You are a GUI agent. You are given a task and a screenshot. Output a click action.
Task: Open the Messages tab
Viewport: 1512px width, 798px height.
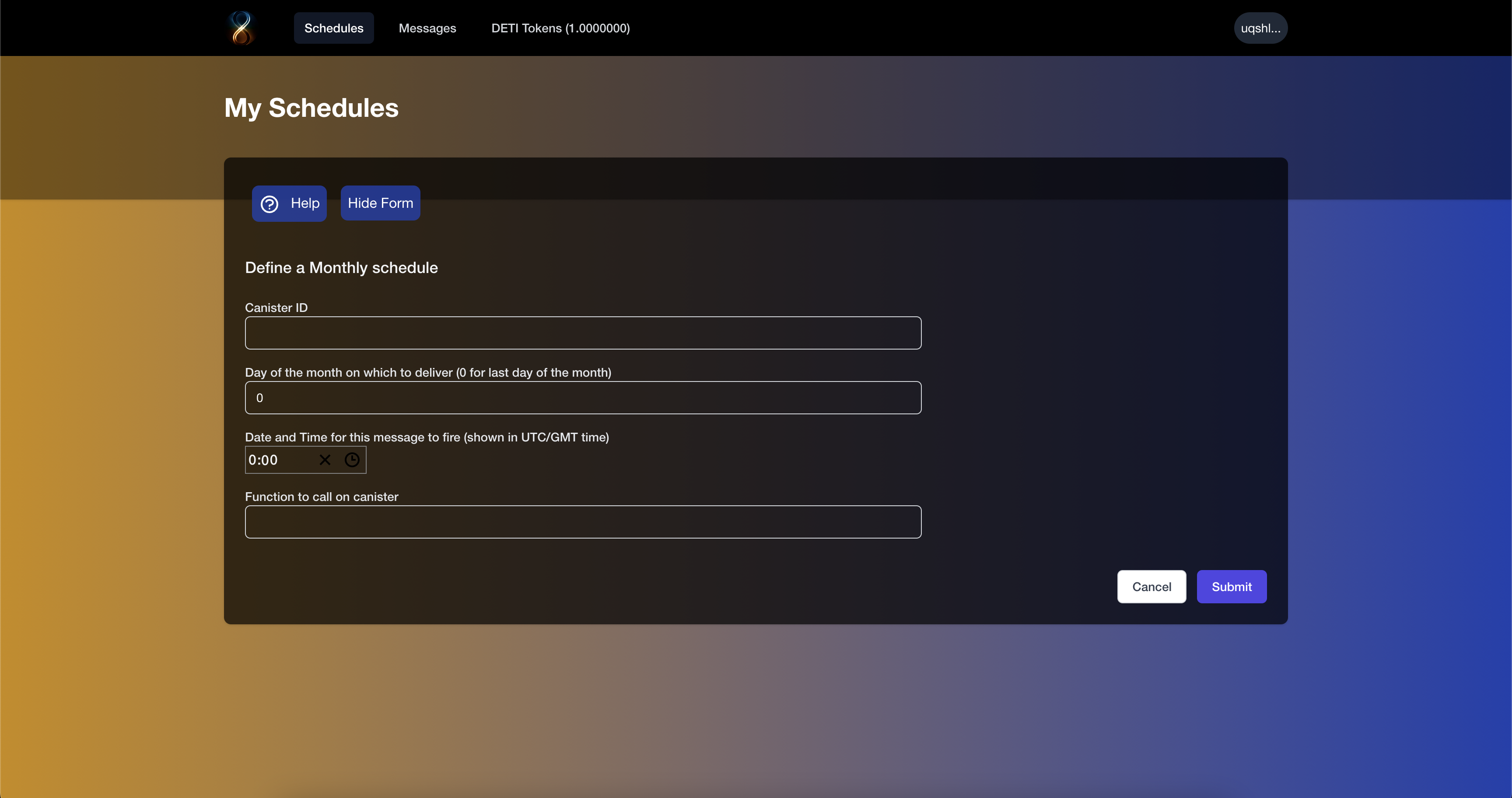tap(427, 28)
